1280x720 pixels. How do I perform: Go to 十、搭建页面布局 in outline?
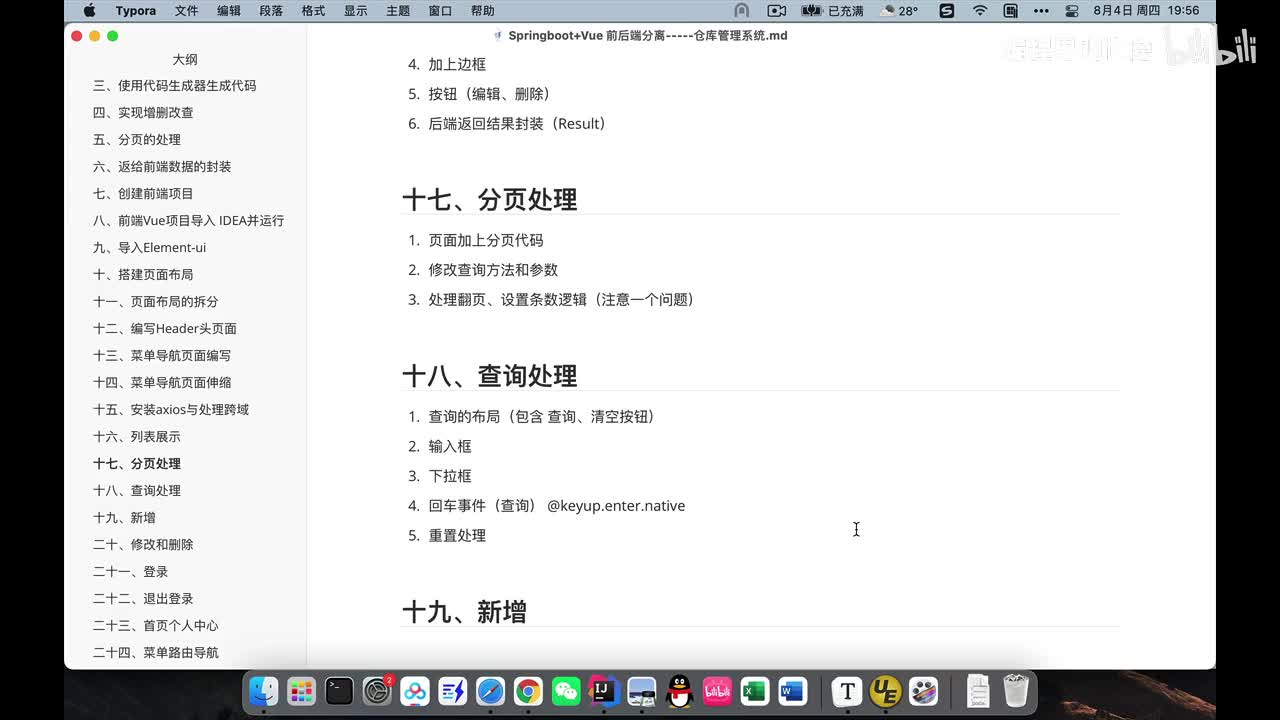pos(143,275)
